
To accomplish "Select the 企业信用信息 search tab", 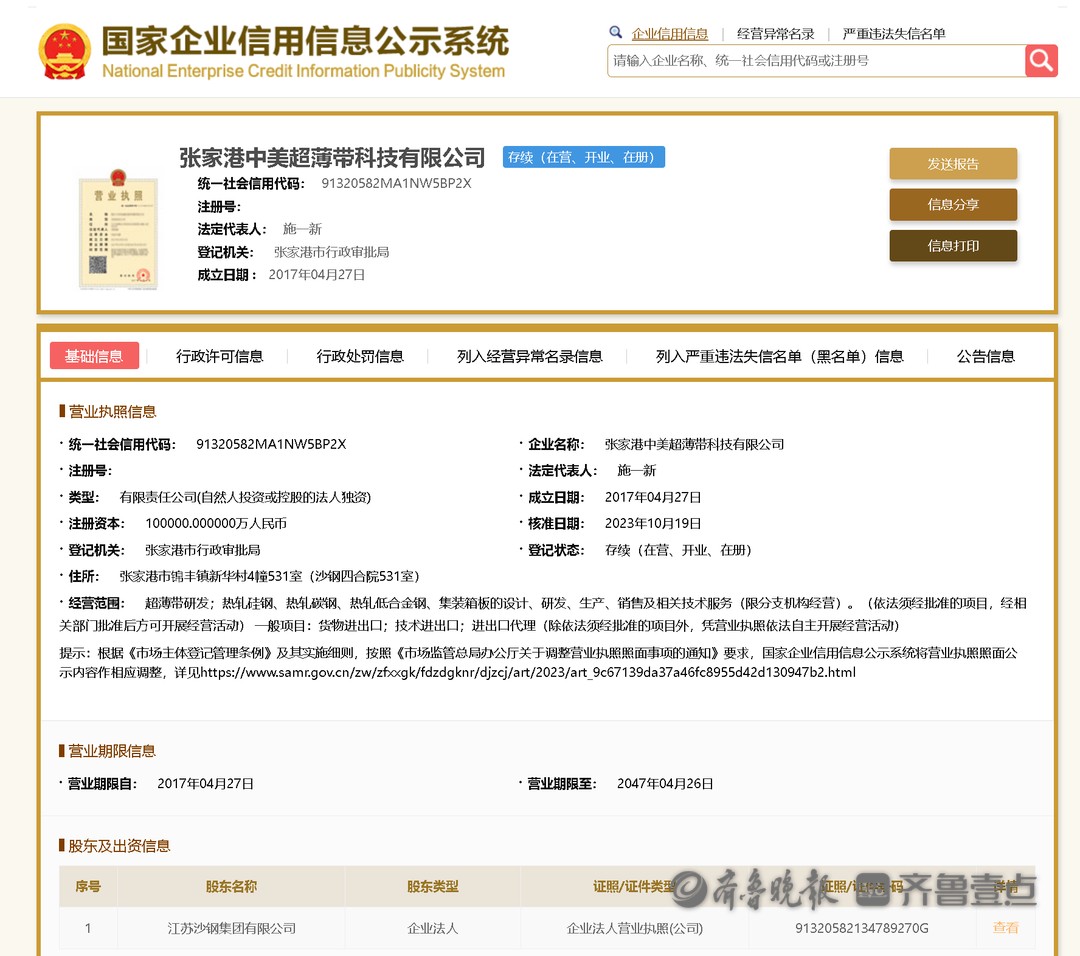I will click(x=669, y=34).
